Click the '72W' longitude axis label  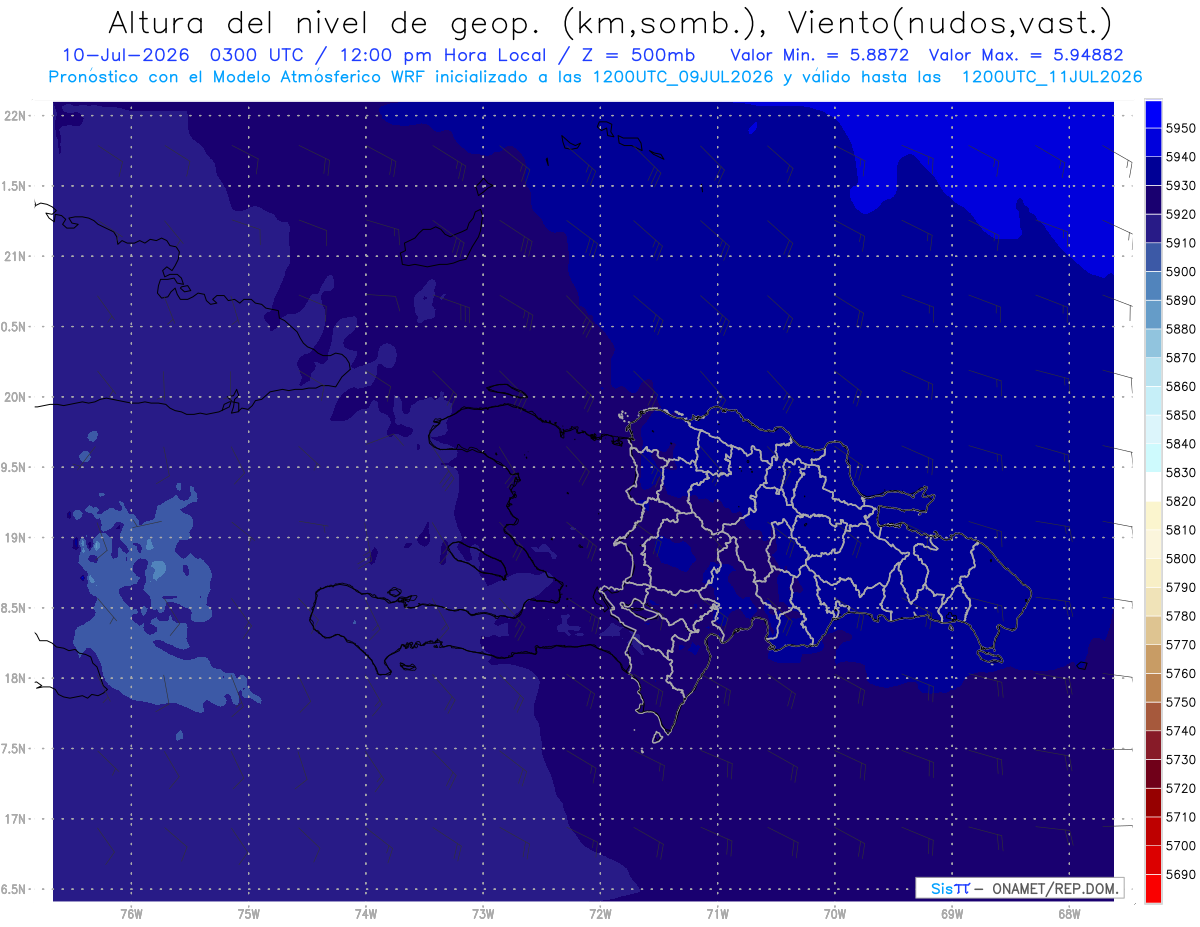click(x=600, y=914)
